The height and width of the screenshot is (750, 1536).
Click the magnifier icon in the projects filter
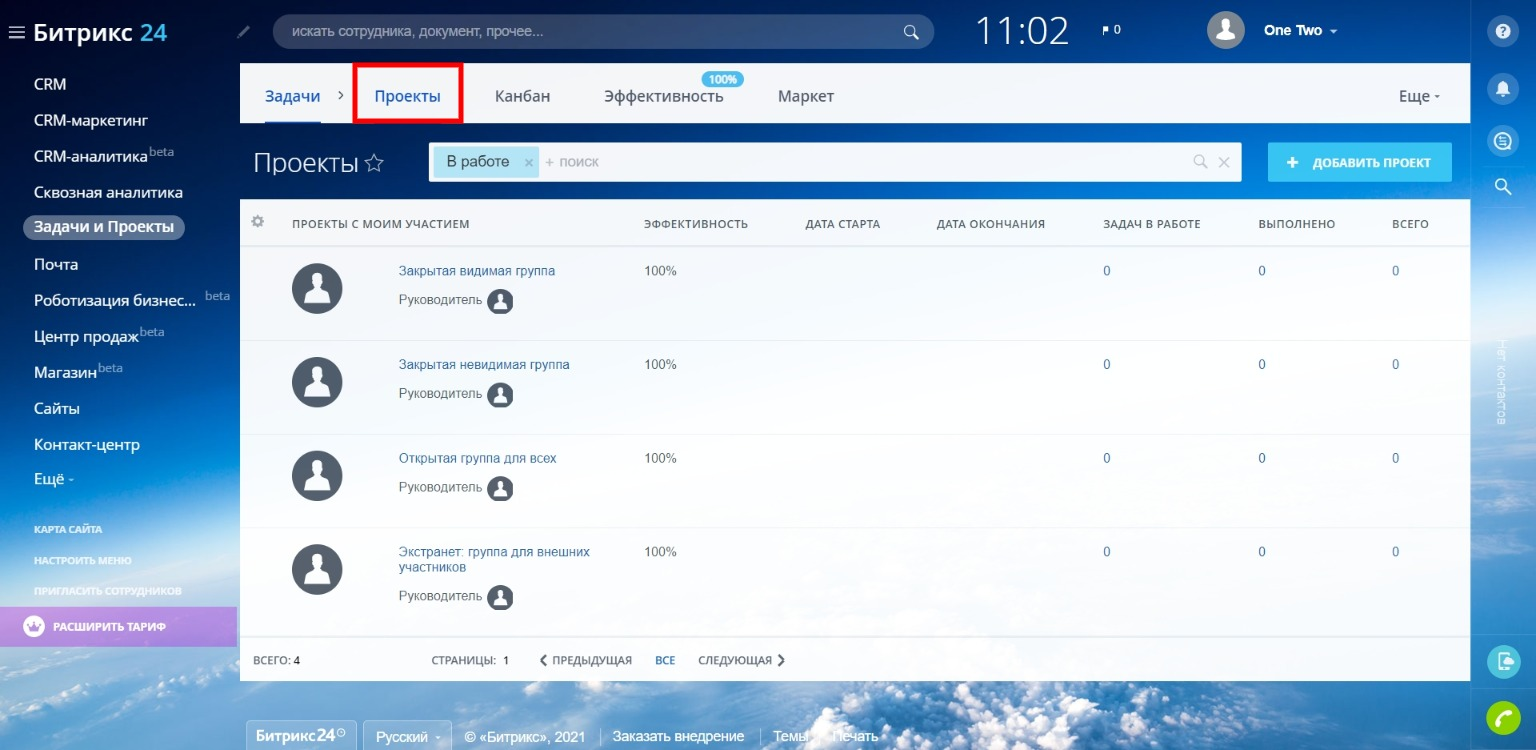(x=1200, y=162)
